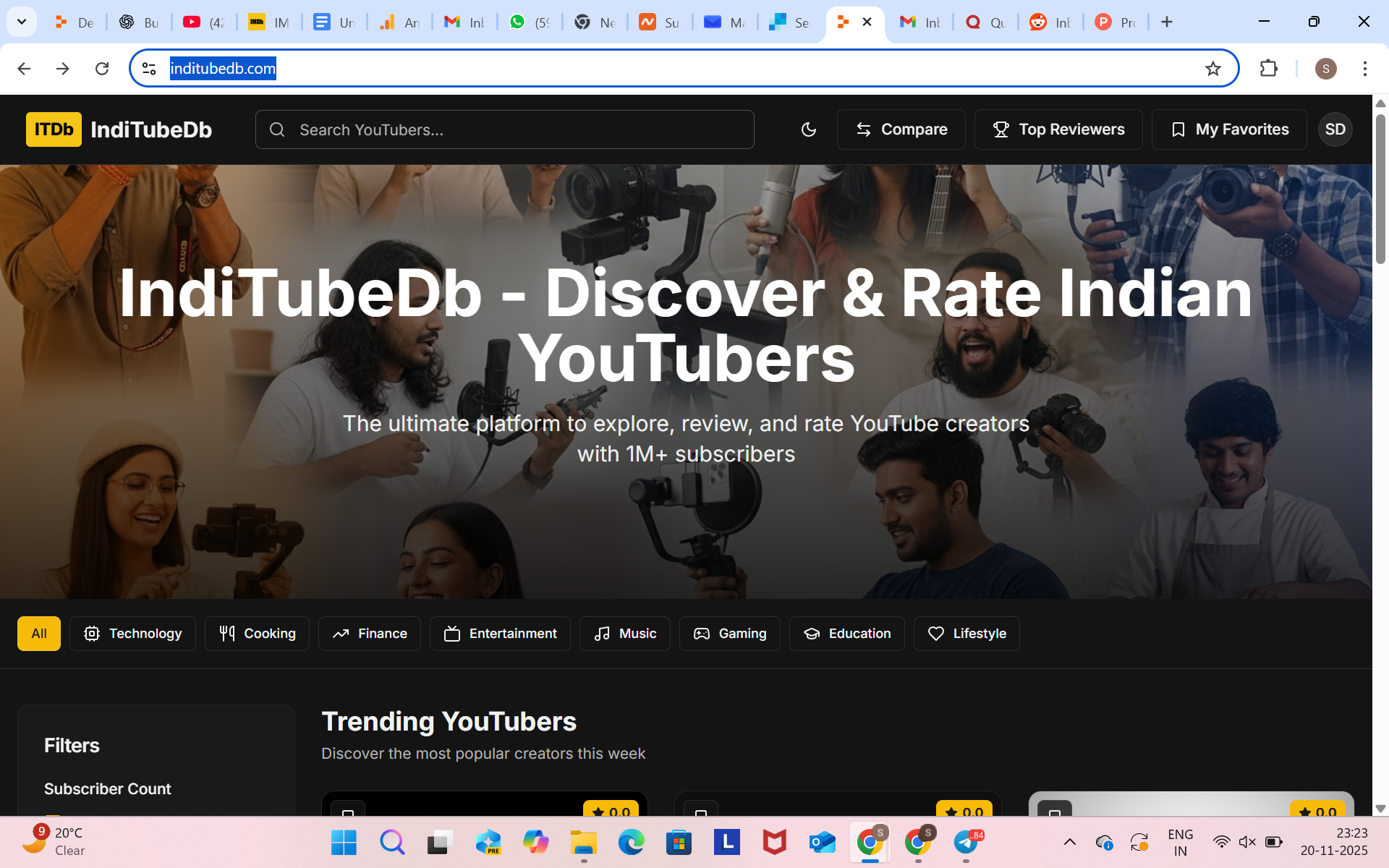1389x868 pixels.
Task: Bookmark the page via the star icon
Action: coord(1213,68)
